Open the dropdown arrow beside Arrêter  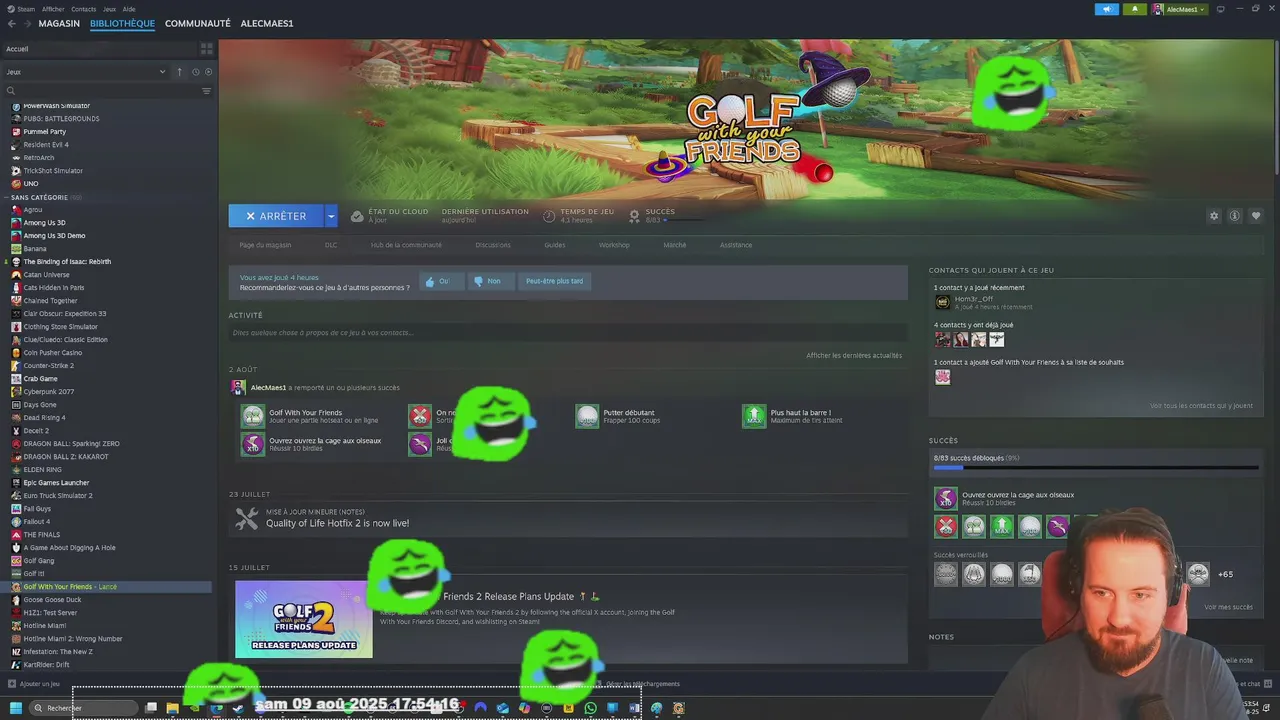(331, 216)
